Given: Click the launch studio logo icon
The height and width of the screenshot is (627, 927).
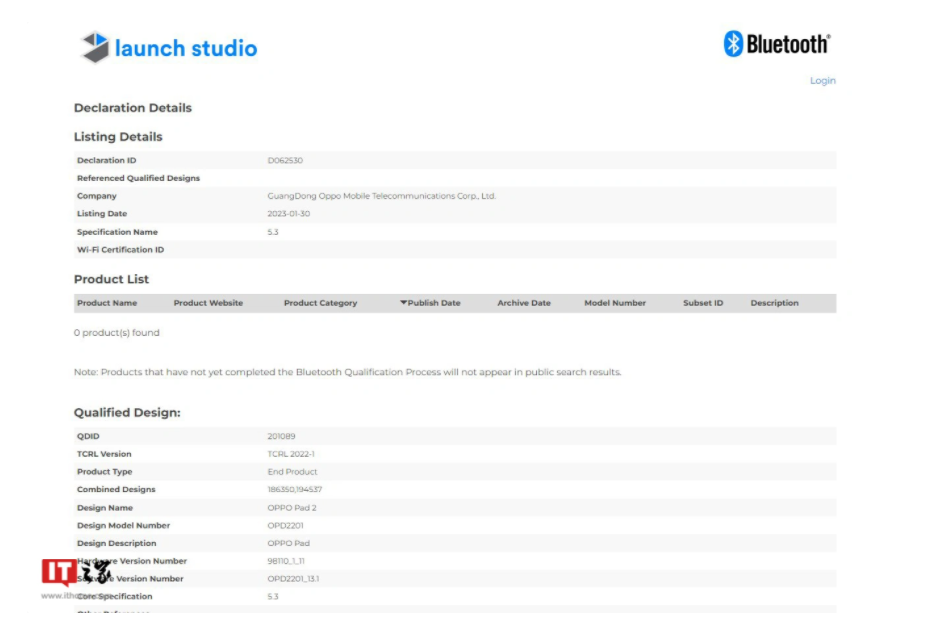Looking at the screenshot, I should click(95, 47).
